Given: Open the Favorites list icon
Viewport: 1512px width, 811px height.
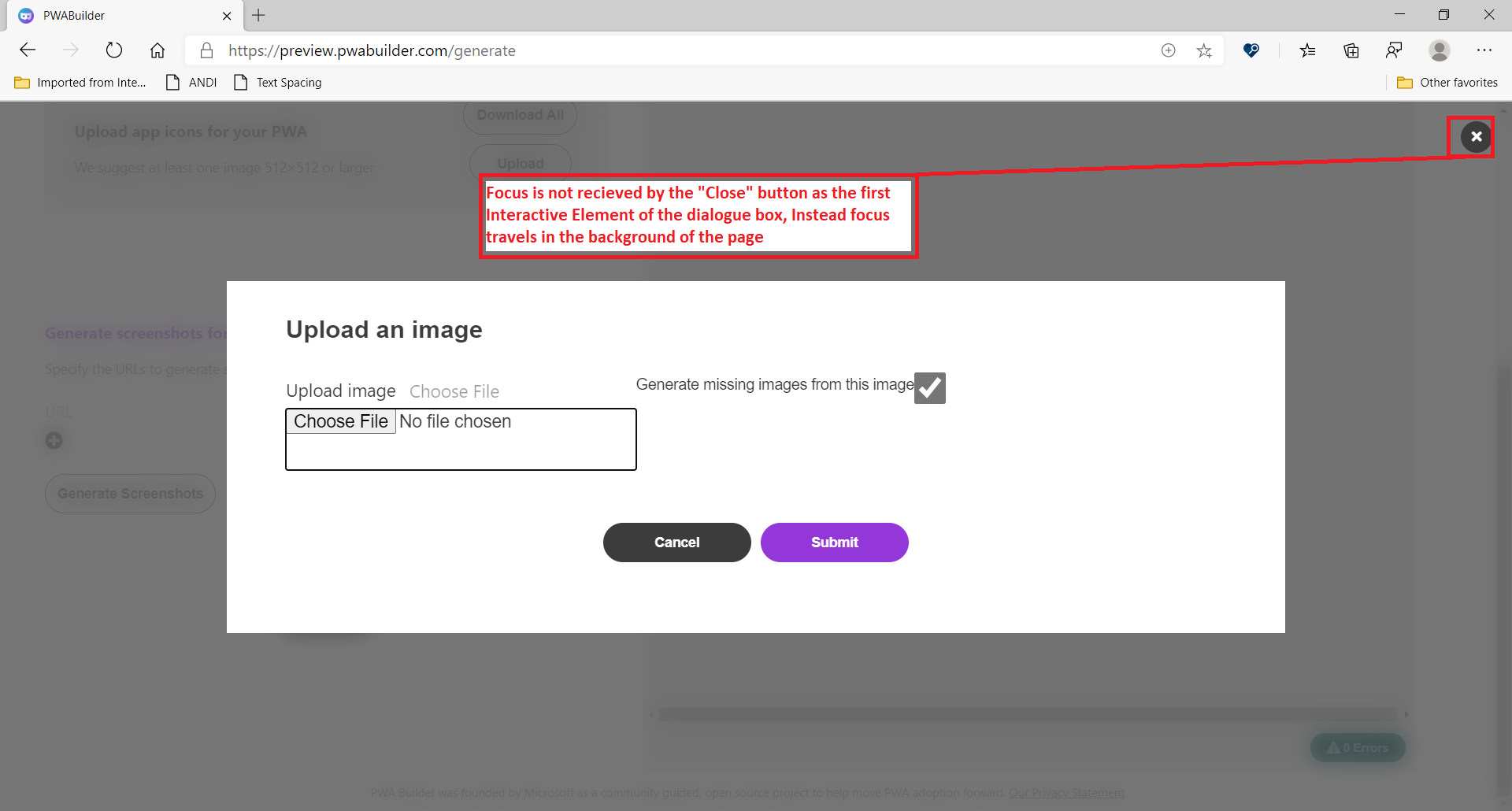Looking at the screenshot, I should (1308, 50).
